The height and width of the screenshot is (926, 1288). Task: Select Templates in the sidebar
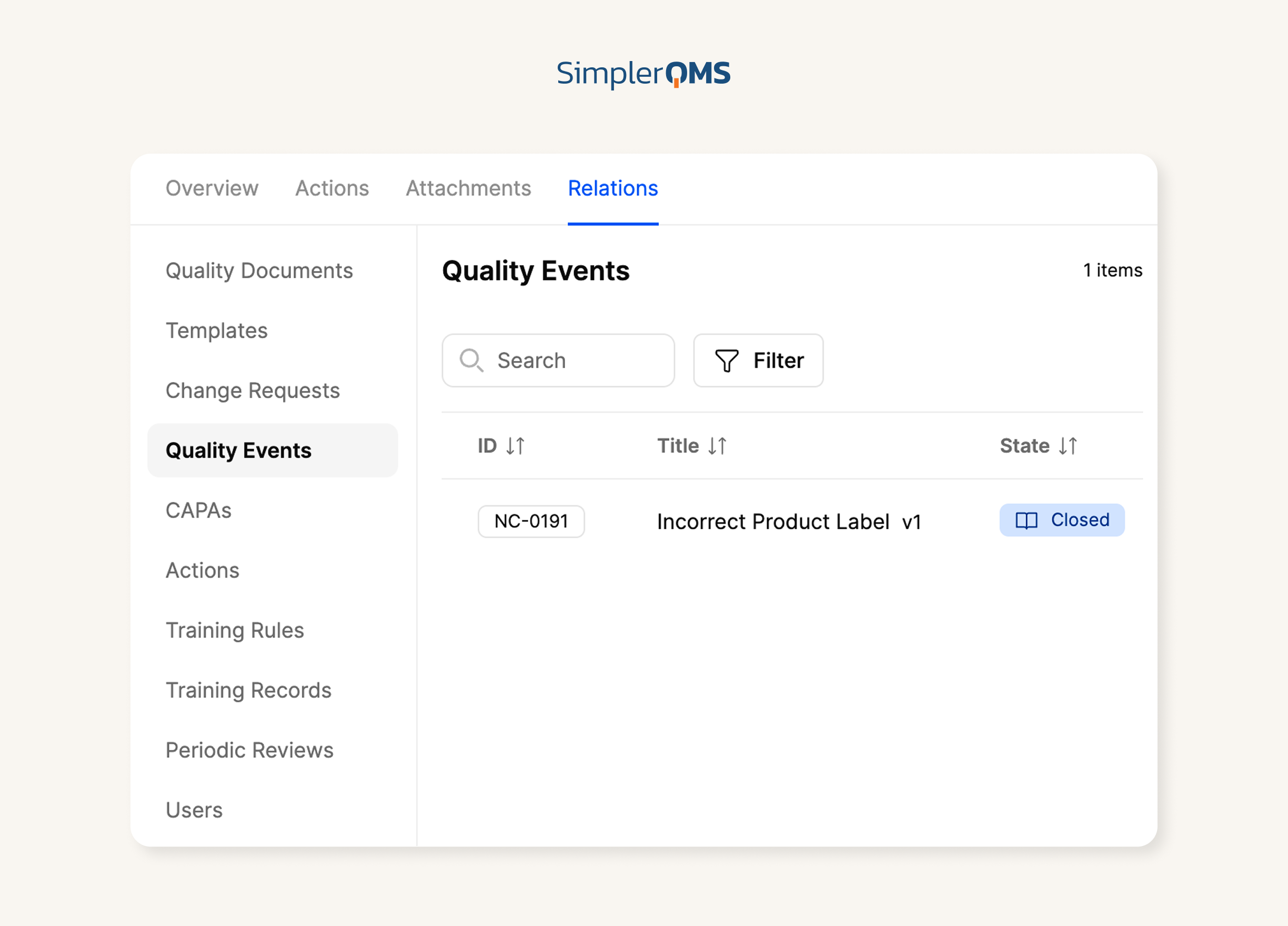(216, 330)
